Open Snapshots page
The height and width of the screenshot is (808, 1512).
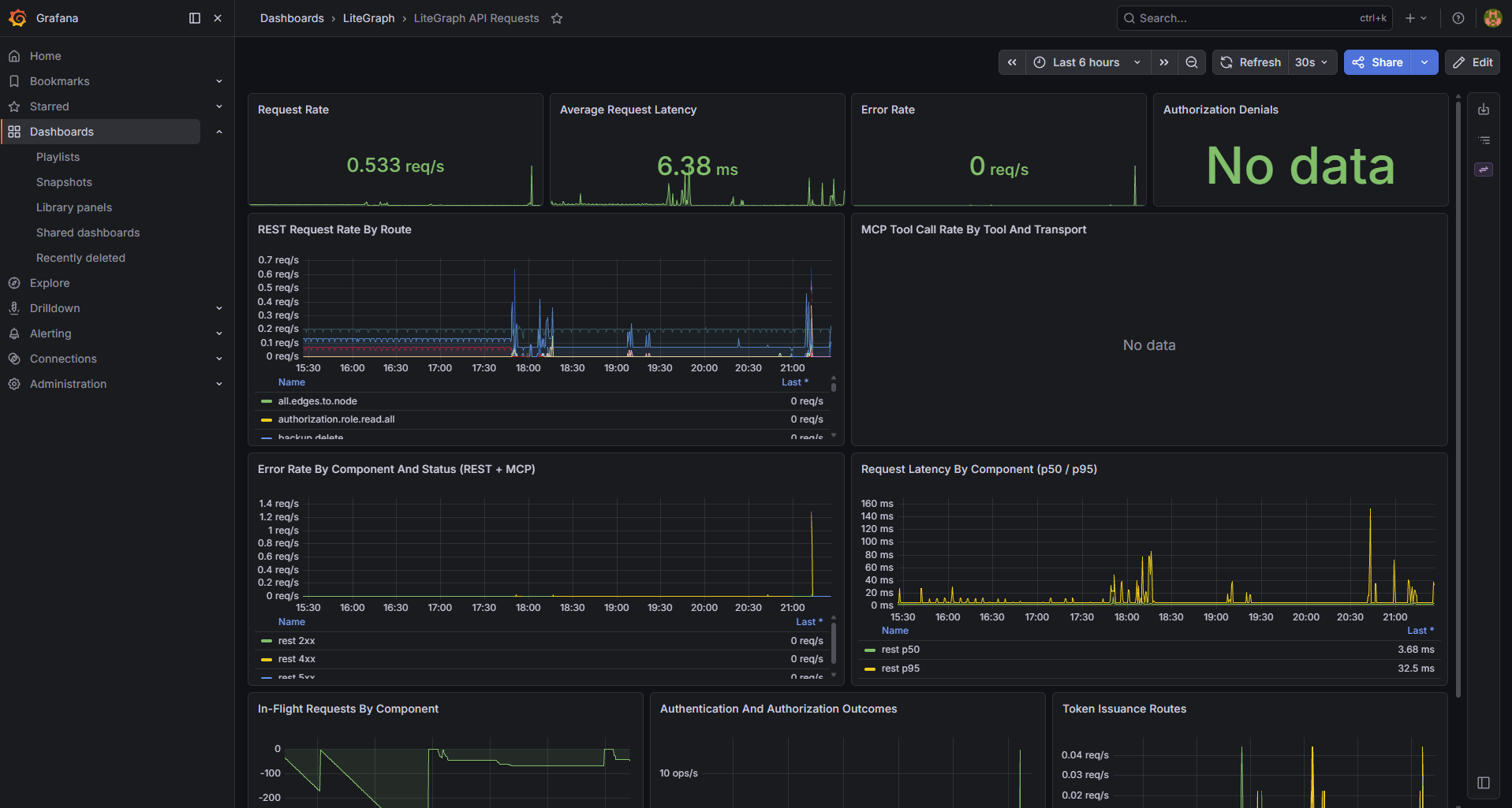coord(64,182)
